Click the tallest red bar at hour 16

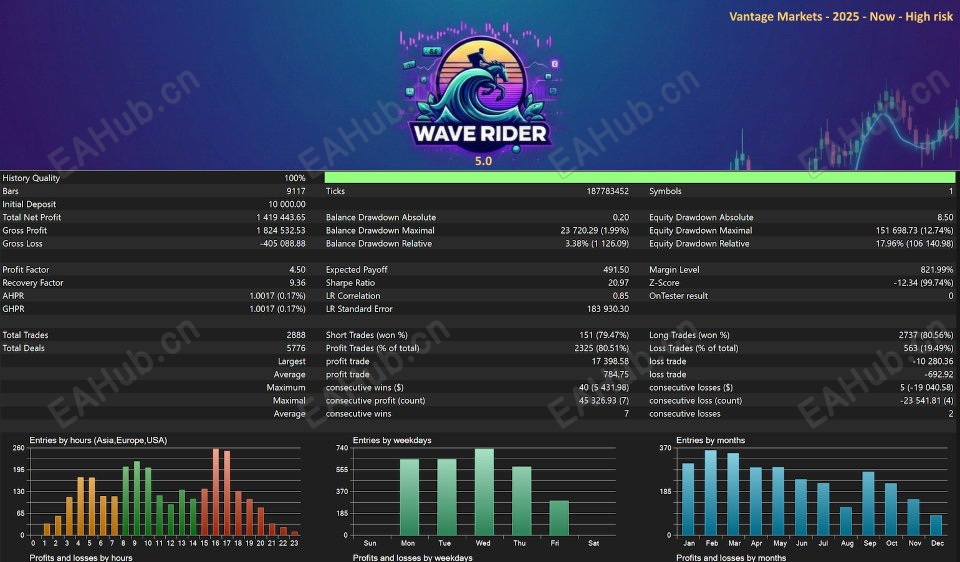tap(216, 492)
